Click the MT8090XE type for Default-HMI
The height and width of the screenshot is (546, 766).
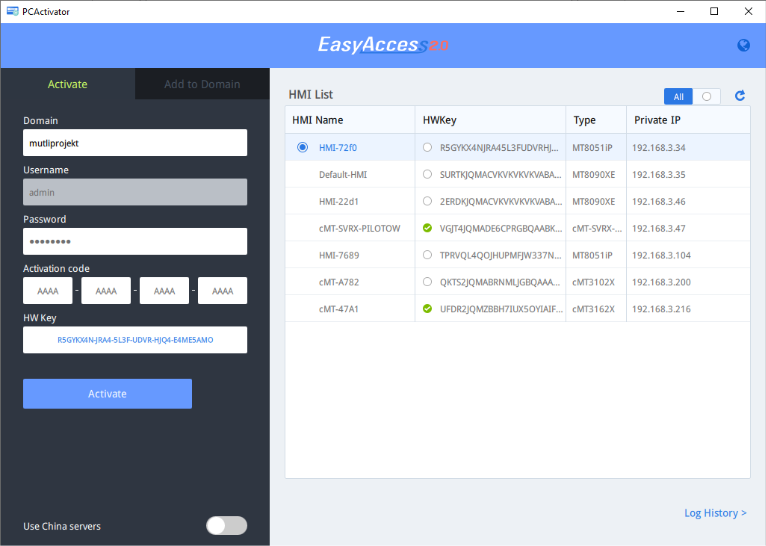coord(594,174)
